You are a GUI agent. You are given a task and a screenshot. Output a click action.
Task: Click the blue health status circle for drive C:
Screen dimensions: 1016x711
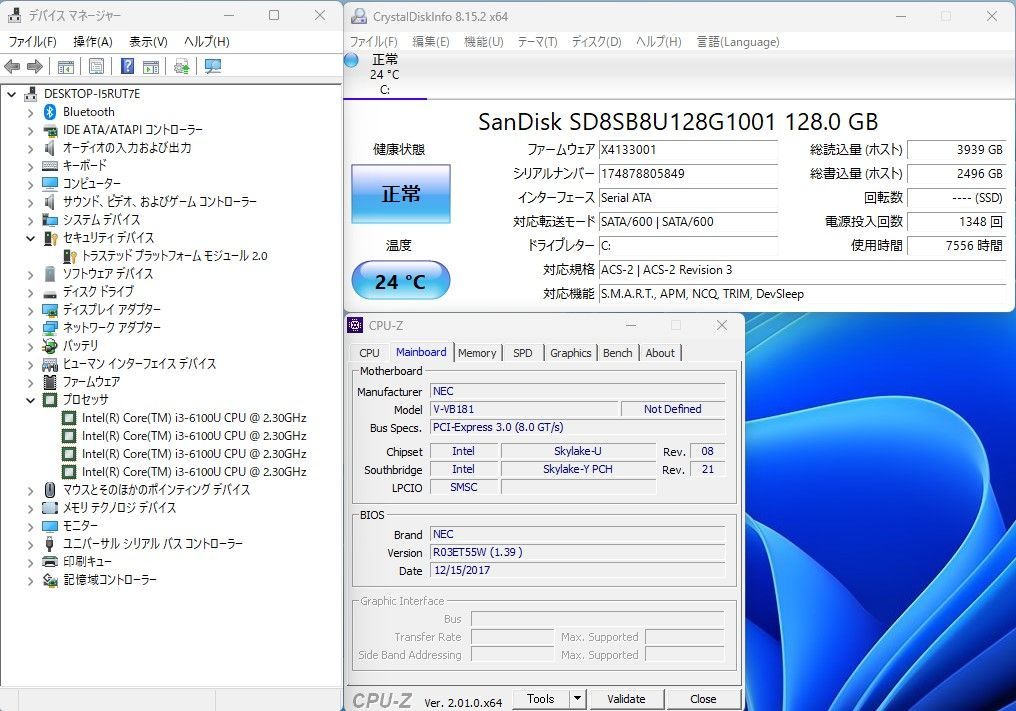(x=351, y=60)
